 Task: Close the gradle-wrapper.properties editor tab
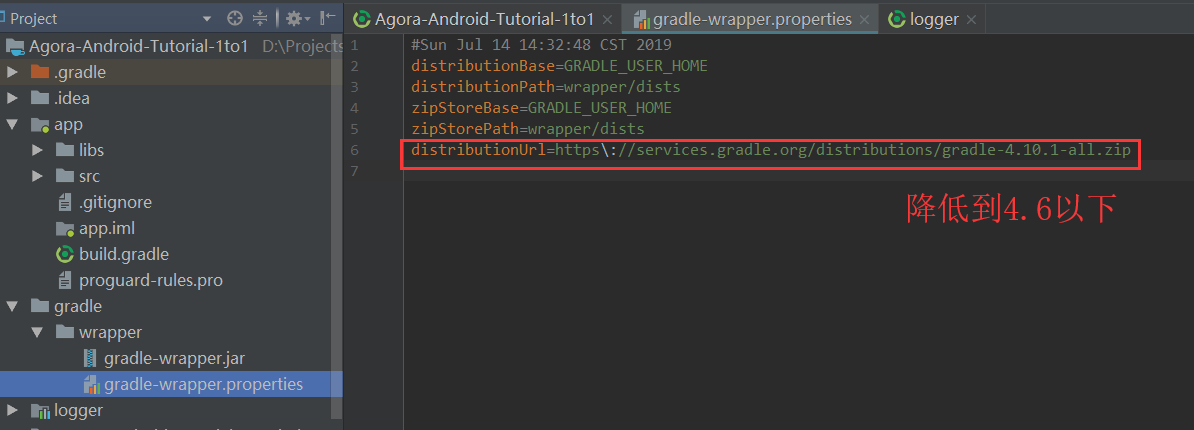[865, 20]
